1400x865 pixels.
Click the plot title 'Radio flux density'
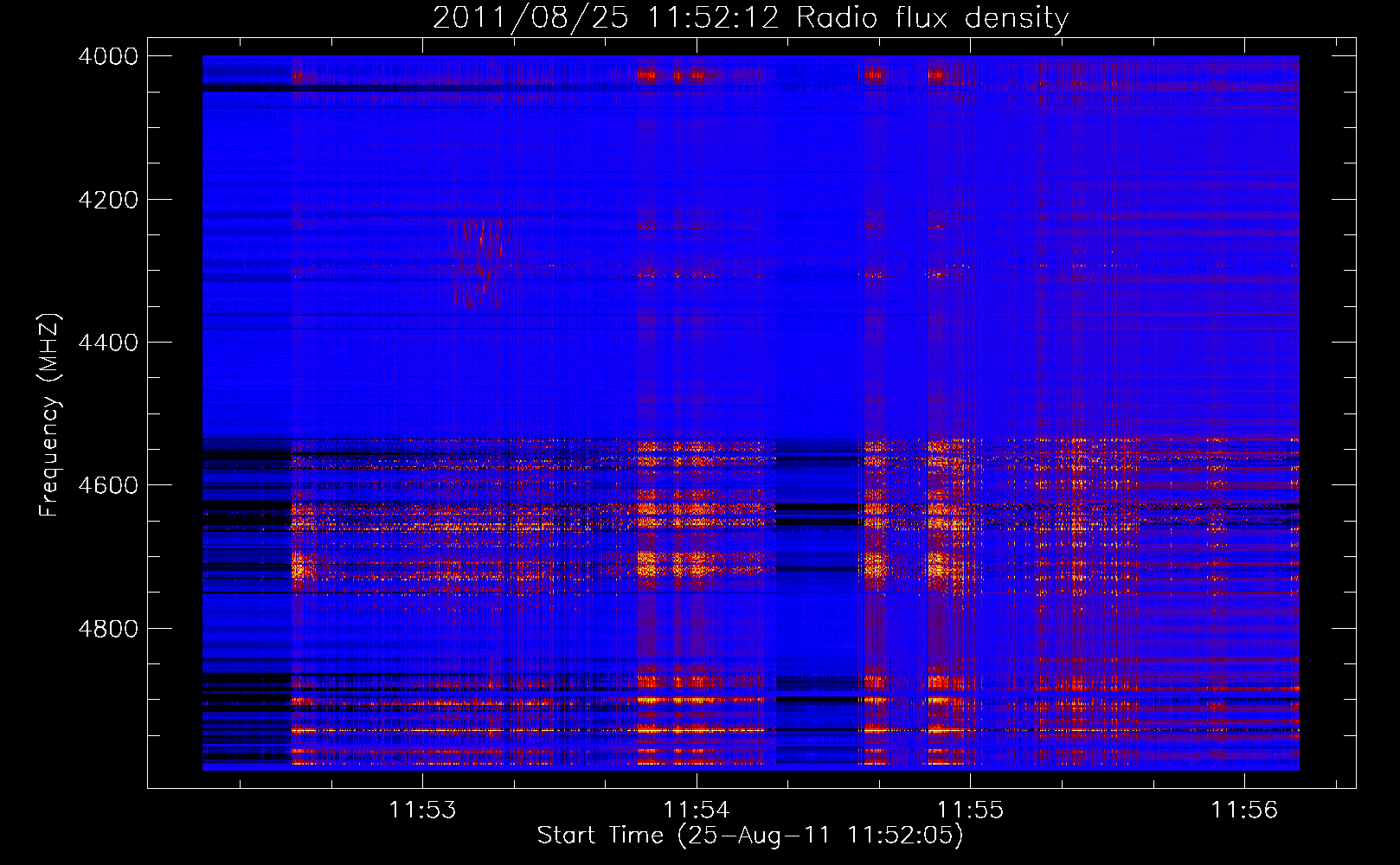pos(932,18)
